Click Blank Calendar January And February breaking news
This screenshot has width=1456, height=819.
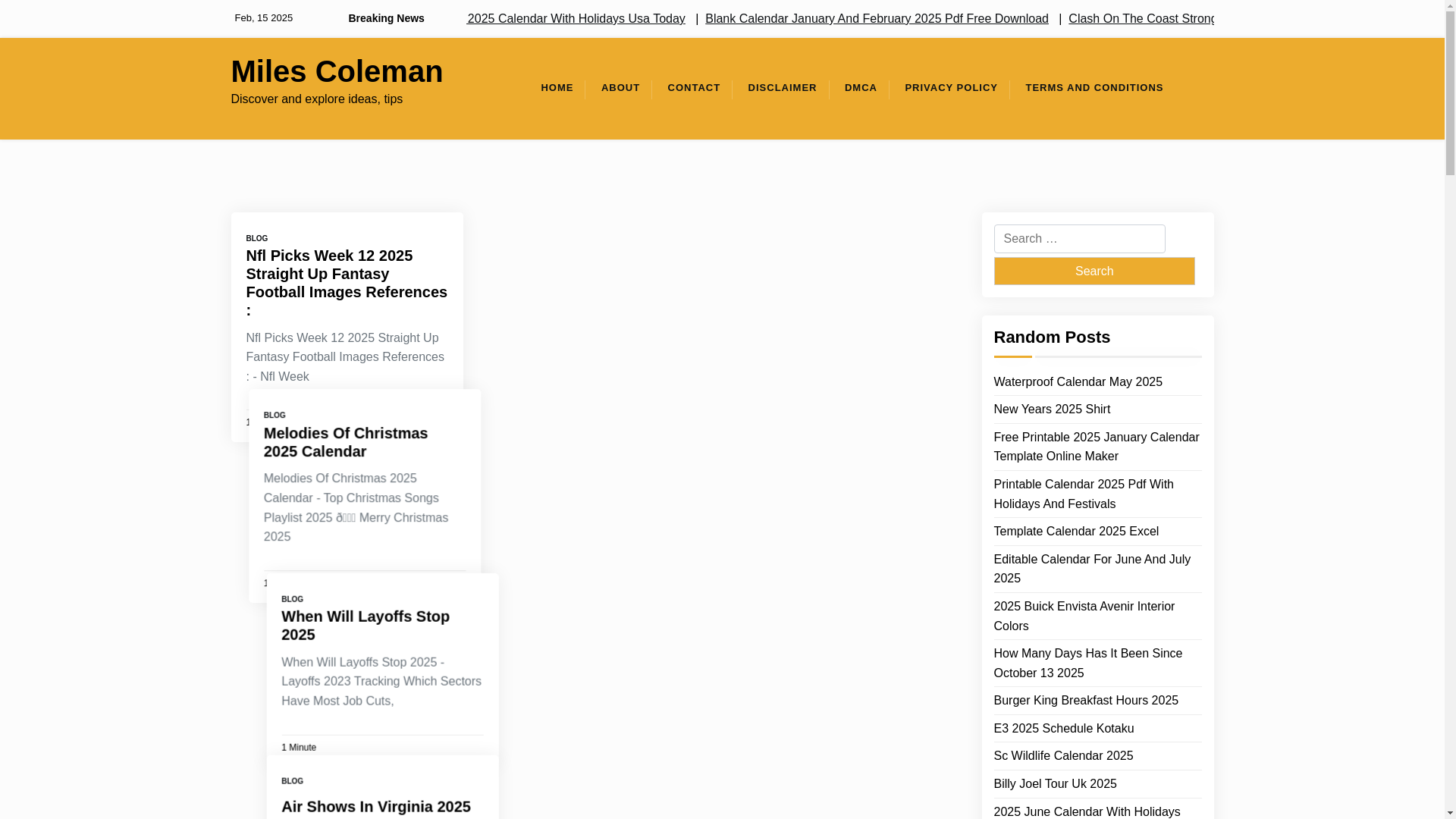pyautogui.click(x=876, y=19)
